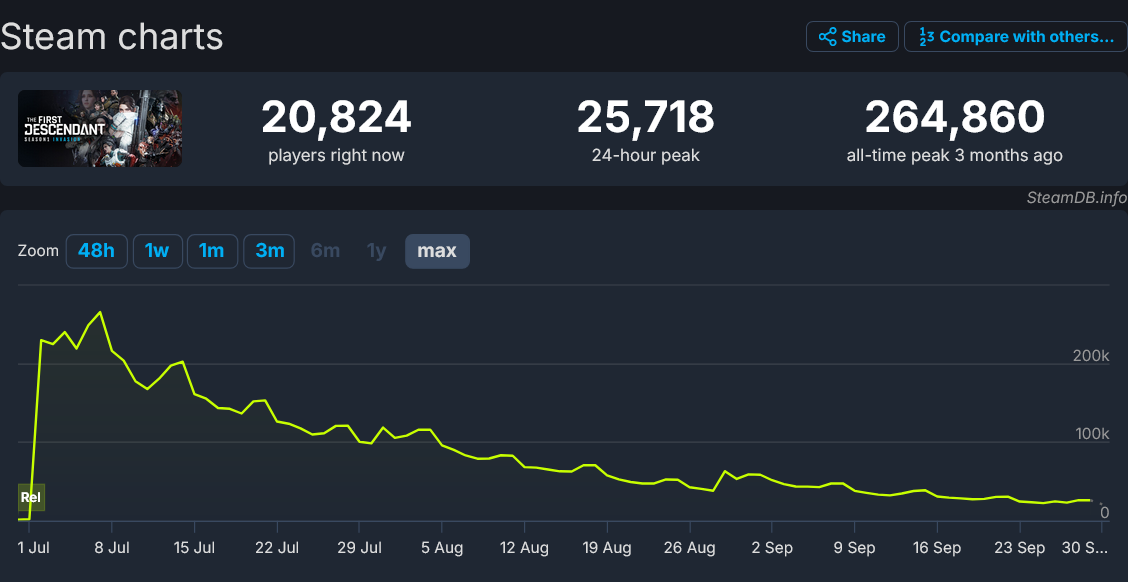Click the 12 Aug axis label
1128x582 pixels.
click(x=524, y=548)
